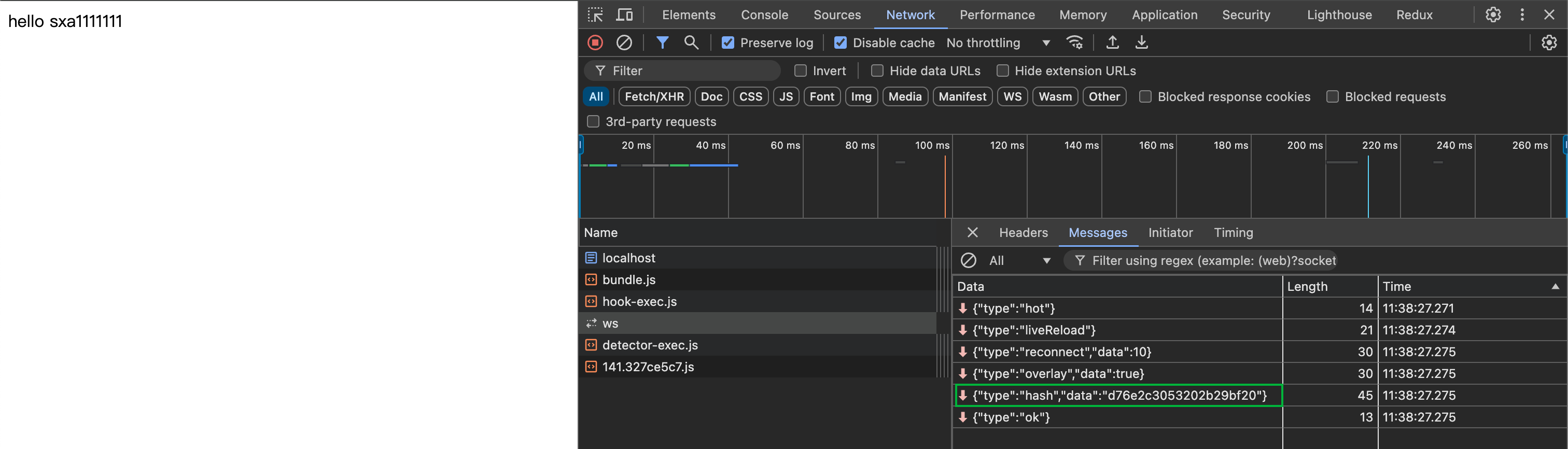Viewport: 1568px width, 449px height.
Task: Open DevTools main settings gear
Action: (1492, 15)
